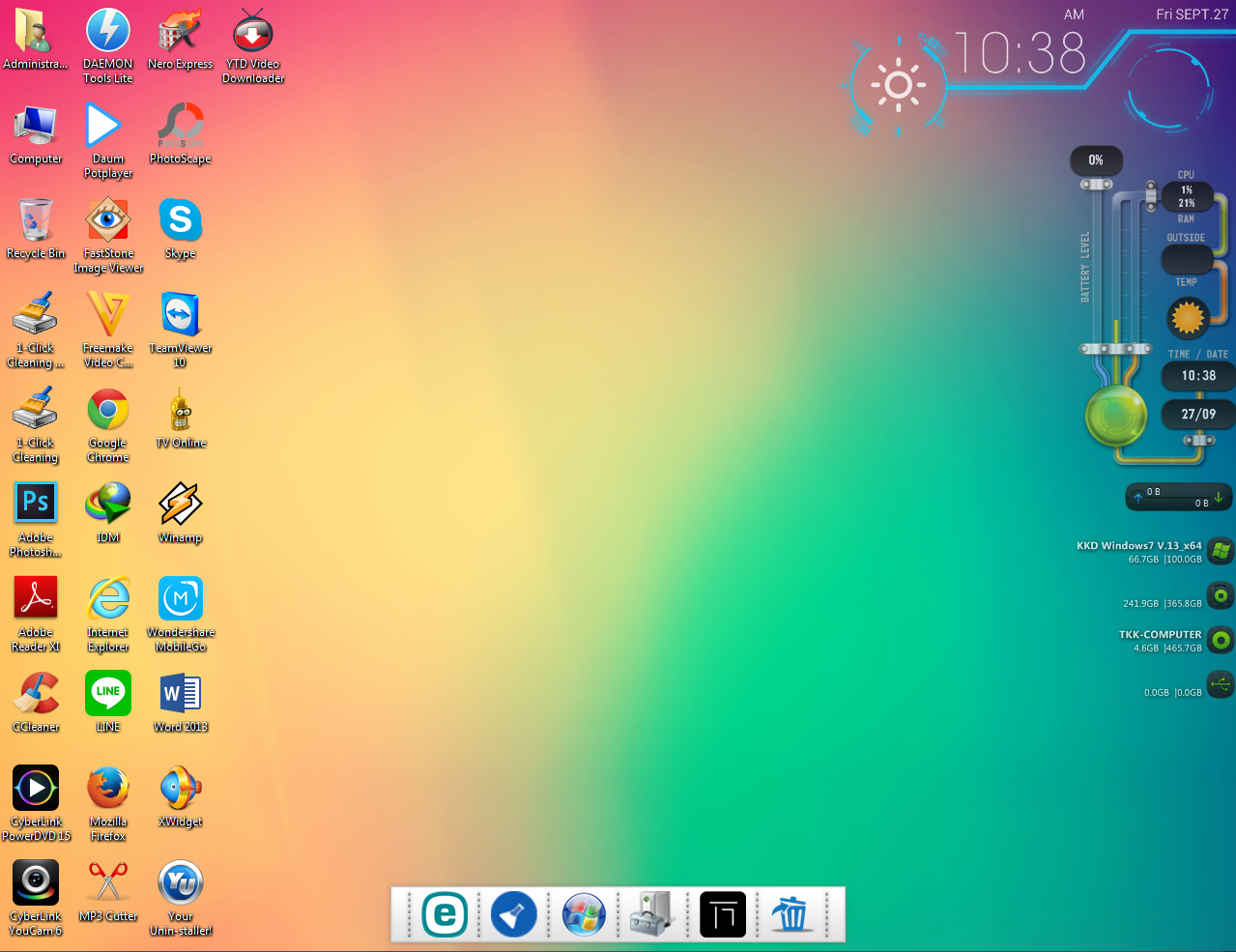Launch Skype

coord(181,221)
